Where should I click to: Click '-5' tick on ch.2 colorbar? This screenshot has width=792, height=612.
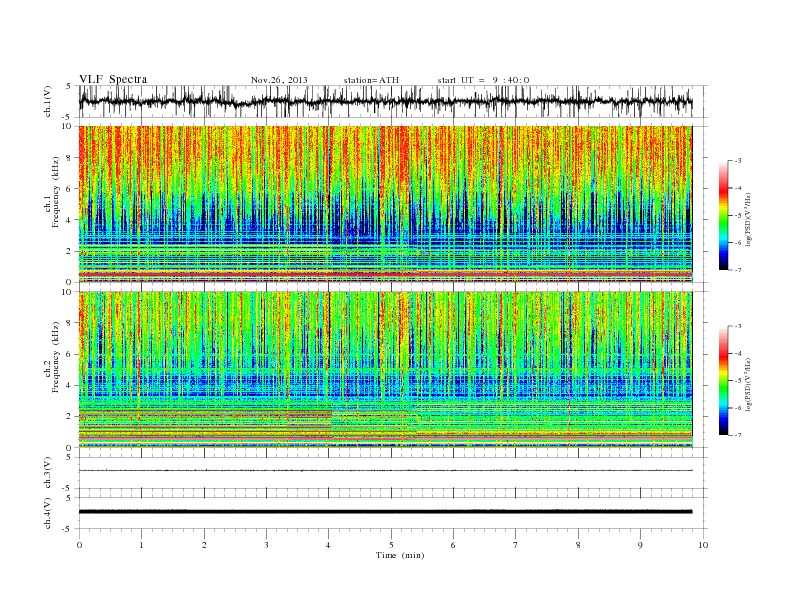[738, 381]
